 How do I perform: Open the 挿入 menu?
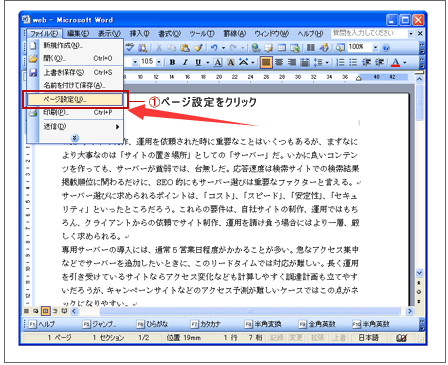(x=139, y=33)
